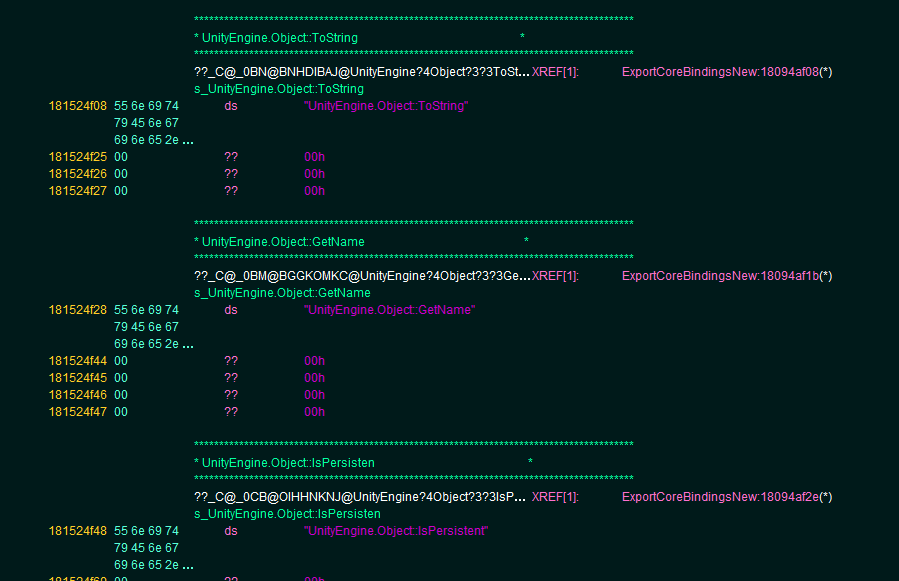Click plate comment UnityEngine.Object::GetName
The image size is (899, 581).
(283, 242)
